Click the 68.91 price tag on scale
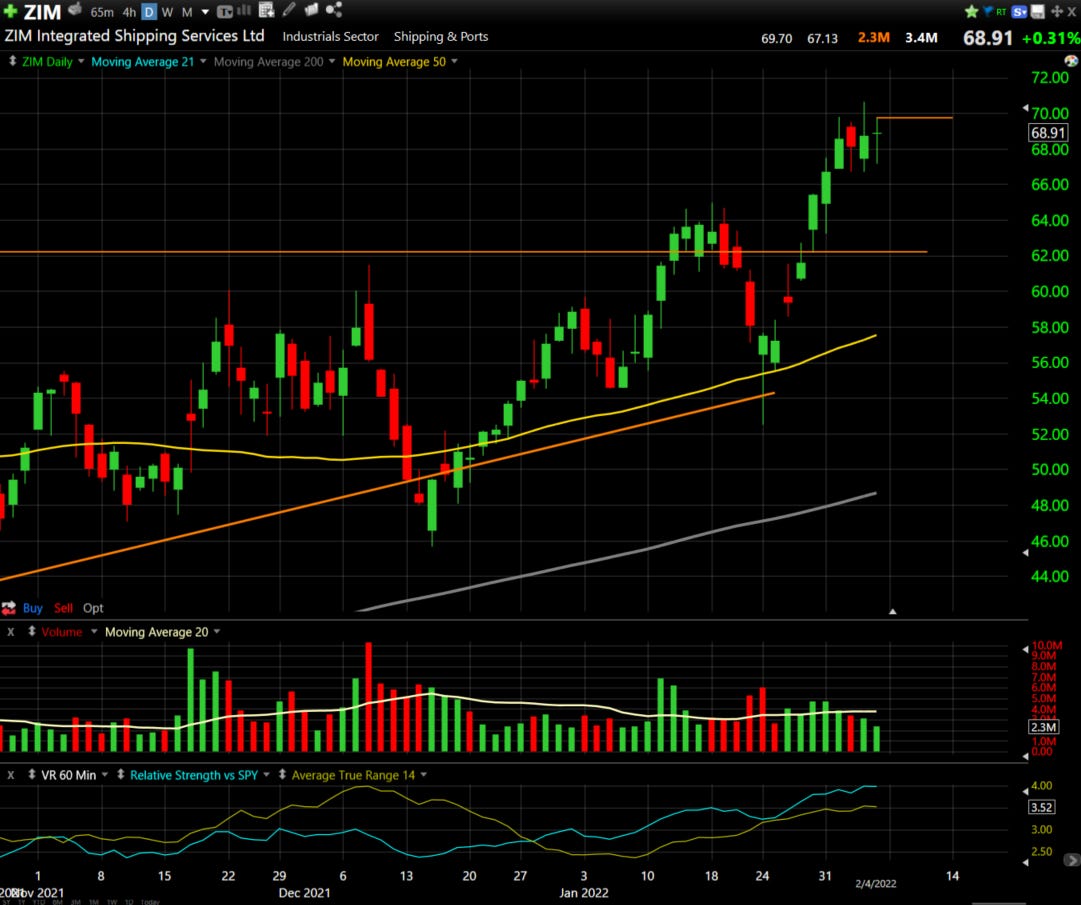 pyautogui.click(x=1048, y=132)
